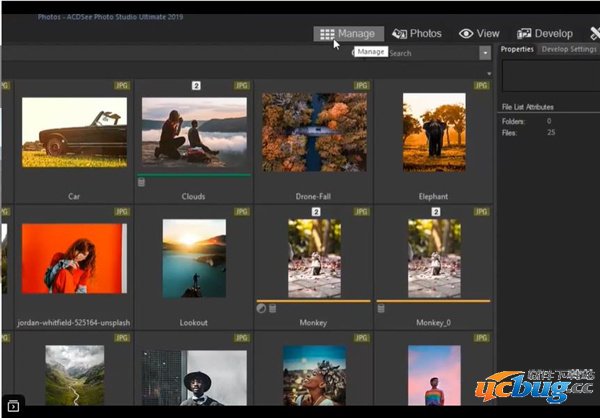Click the database icon under Monkey_0 thumbnail
This screenshot has height=418, width=600.
pyautogui.click(x=381, y=308)
